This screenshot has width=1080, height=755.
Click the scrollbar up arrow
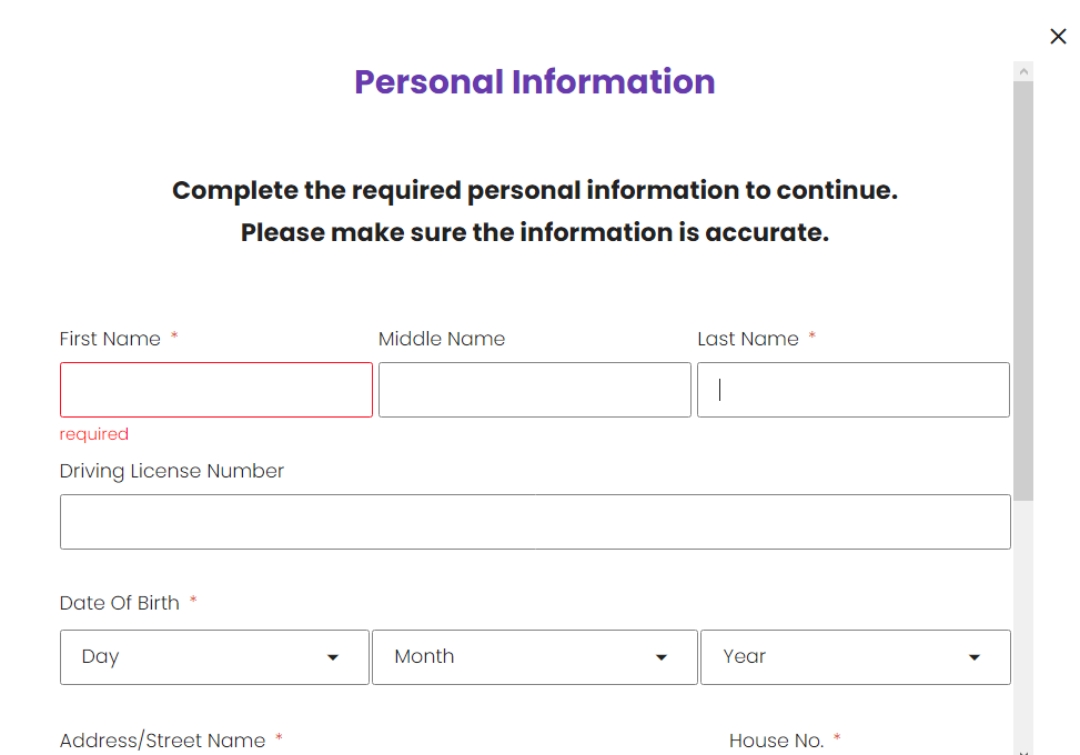[x=1023, y=72]
